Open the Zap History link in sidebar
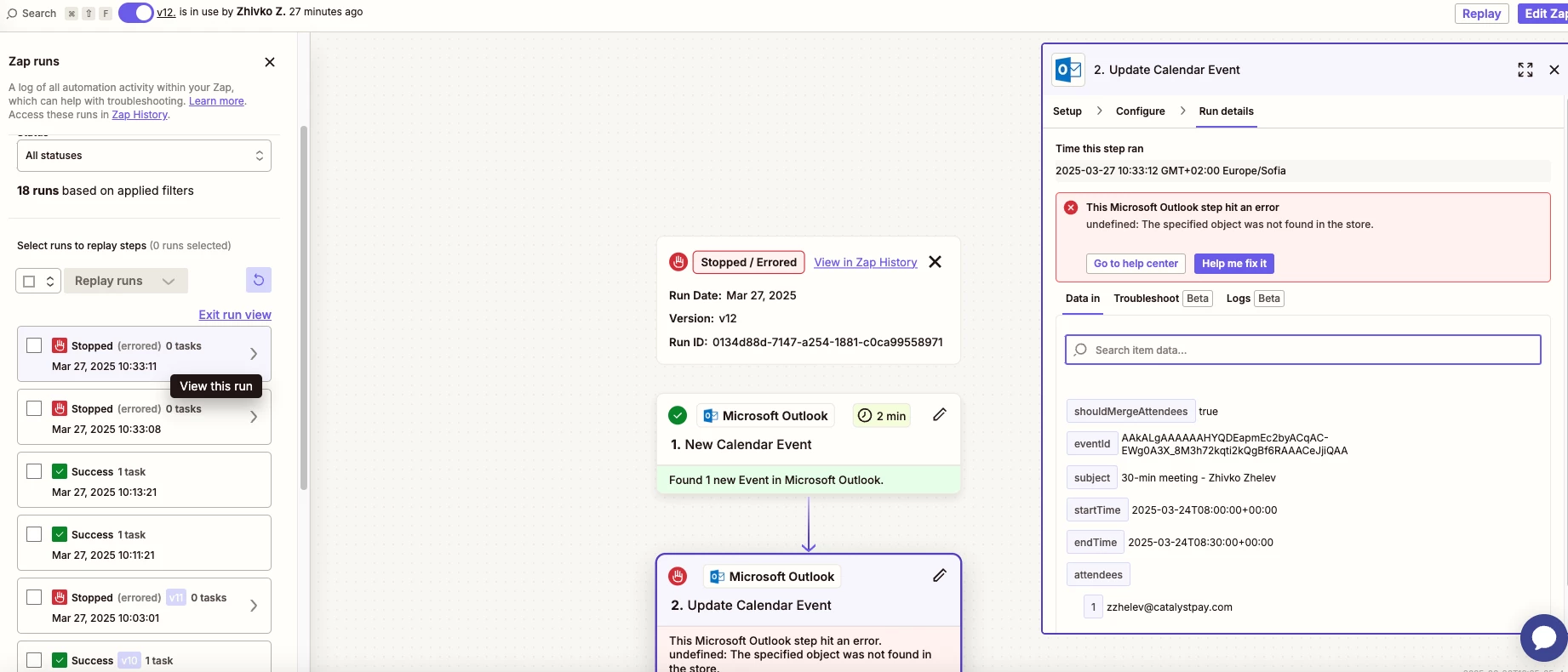The image size is (1568, 672). coord(140,115)
